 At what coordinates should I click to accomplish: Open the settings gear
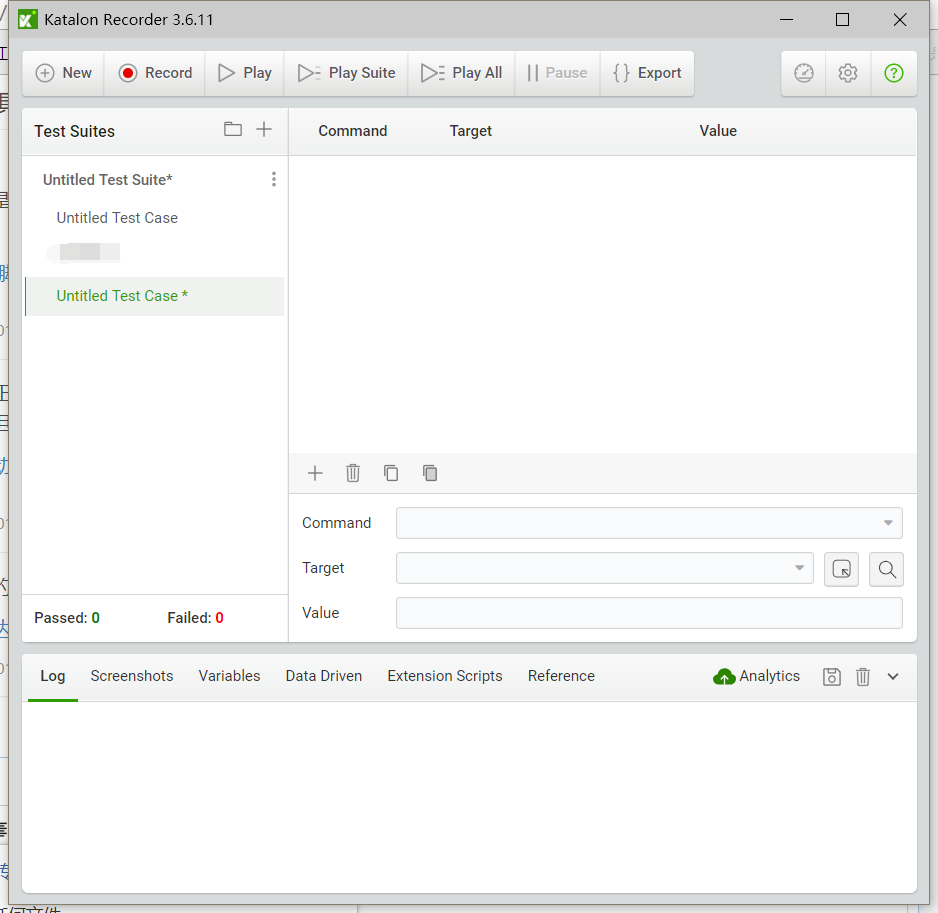point(848,73)
